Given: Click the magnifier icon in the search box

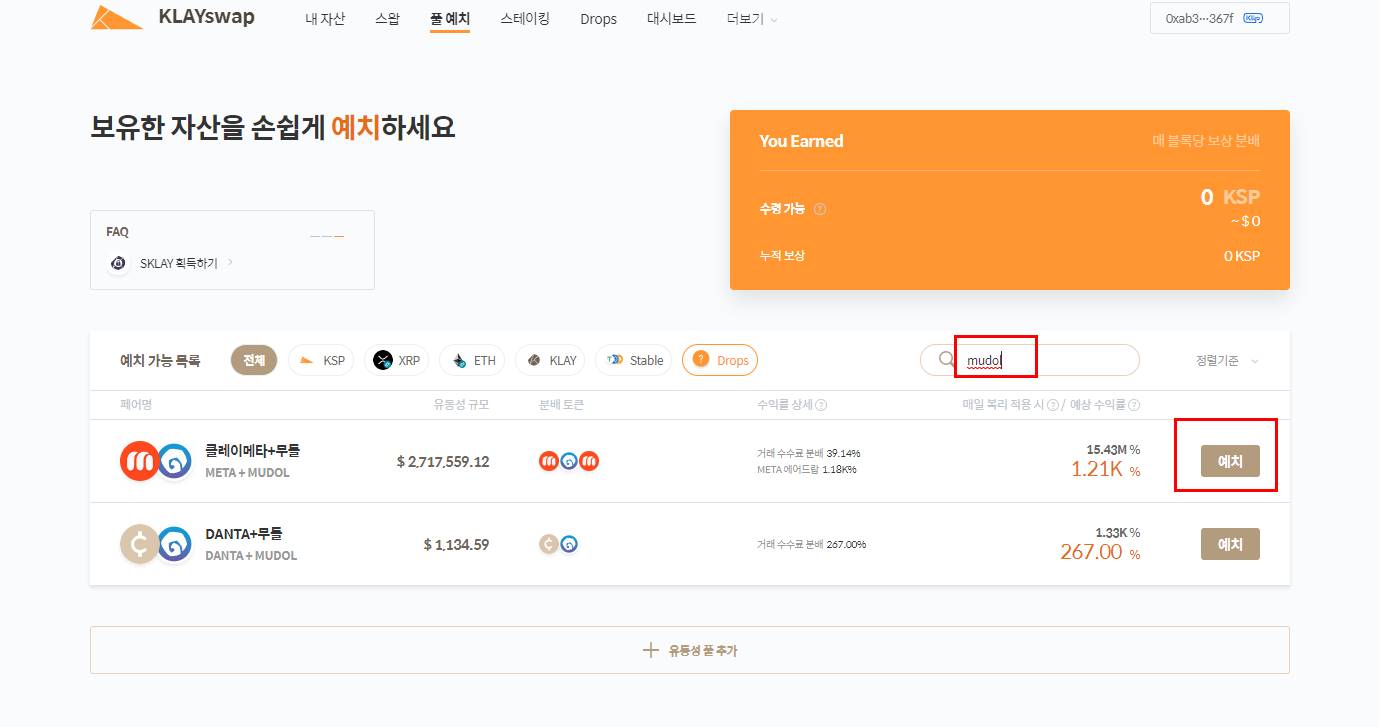Looking at the screenshot, I should [x=946, y=360].
